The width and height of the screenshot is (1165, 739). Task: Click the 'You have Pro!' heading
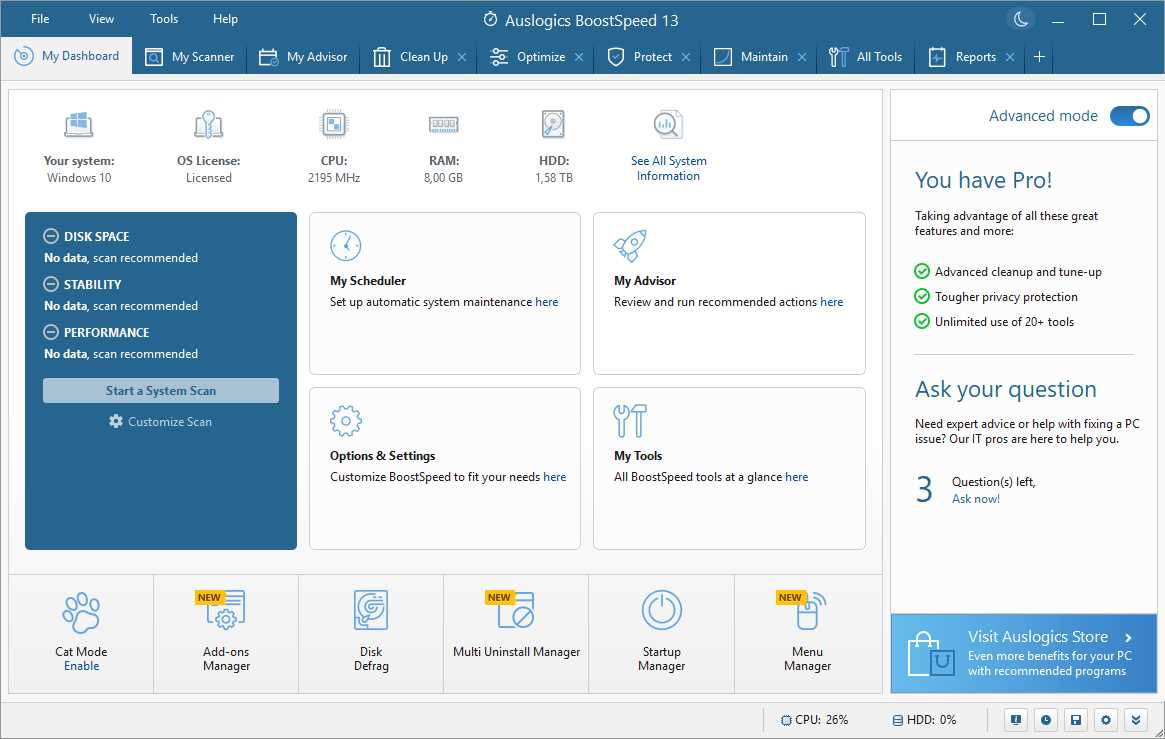point(984,180)
